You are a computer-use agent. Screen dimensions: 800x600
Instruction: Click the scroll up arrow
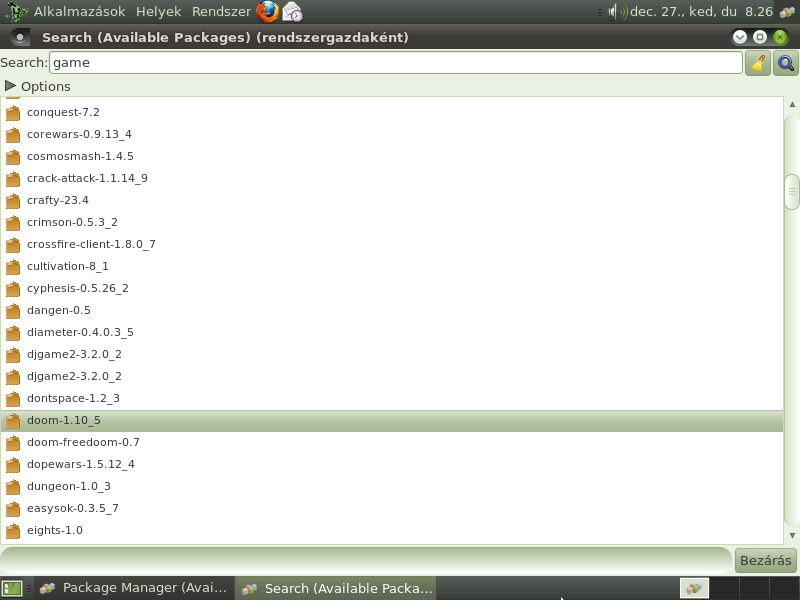[792, 104]
